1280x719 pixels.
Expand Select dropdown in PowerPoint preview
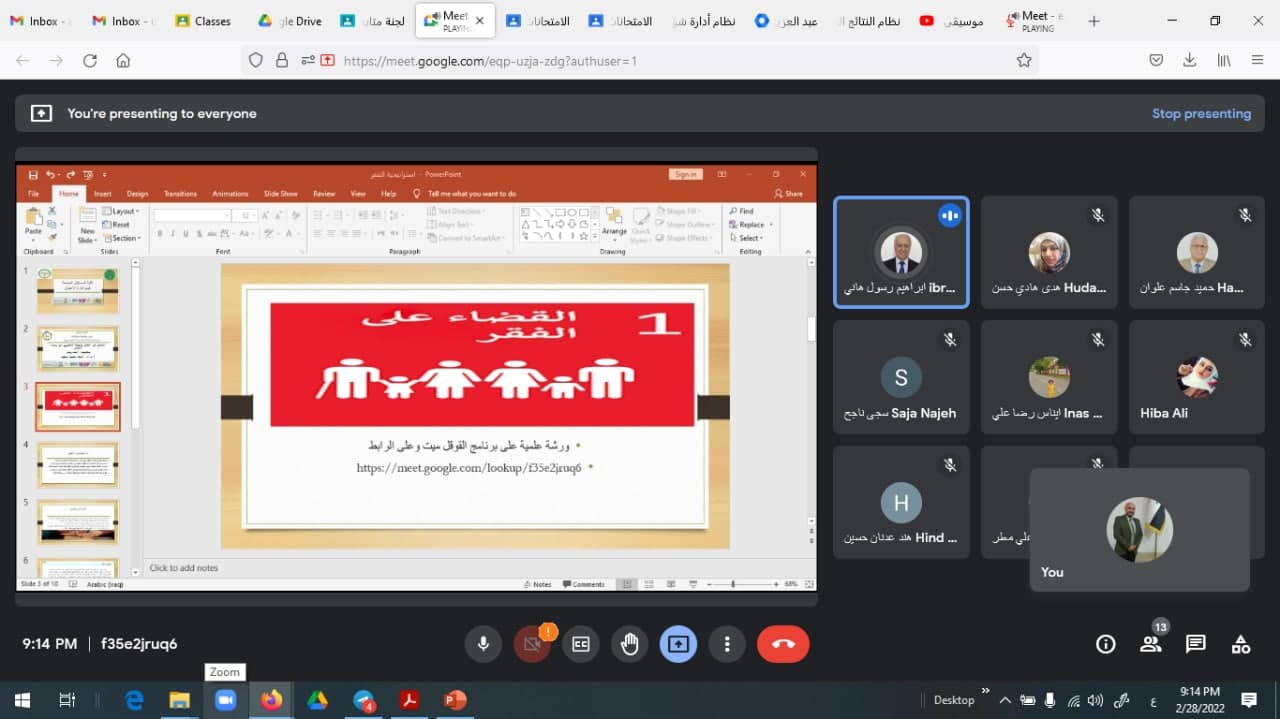(x=747, y=238)
